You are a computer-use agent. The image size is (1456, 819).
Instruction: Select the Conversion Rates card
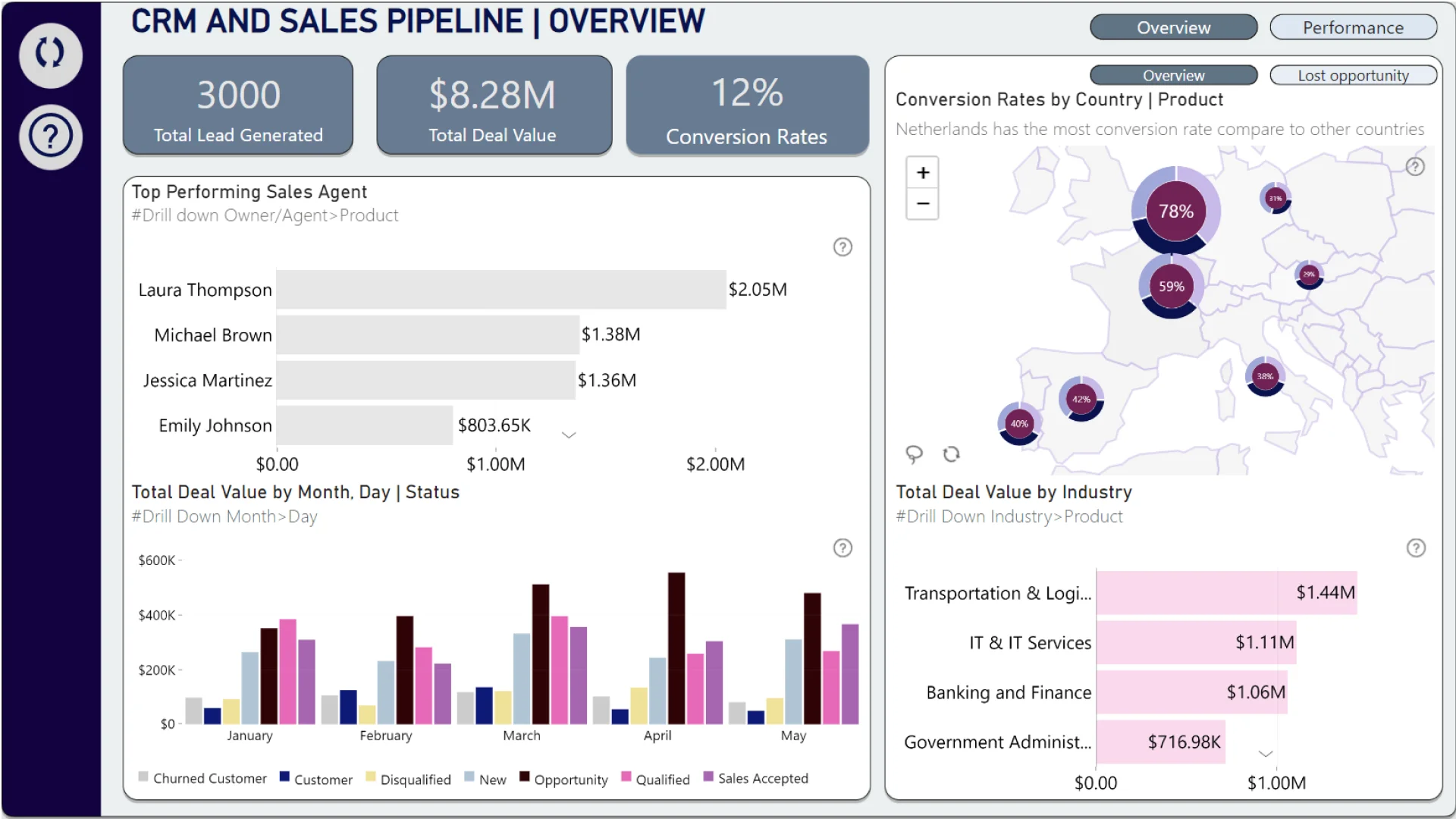tap(747, 105)
